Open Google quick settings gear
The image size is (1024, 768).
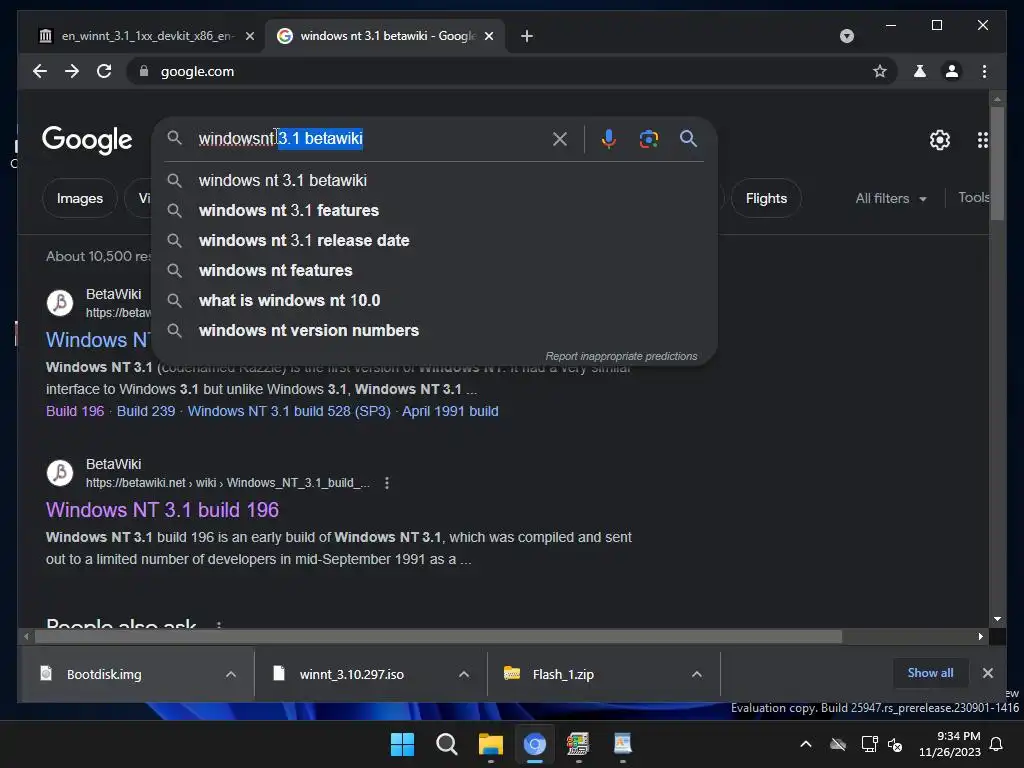[940, 140]
